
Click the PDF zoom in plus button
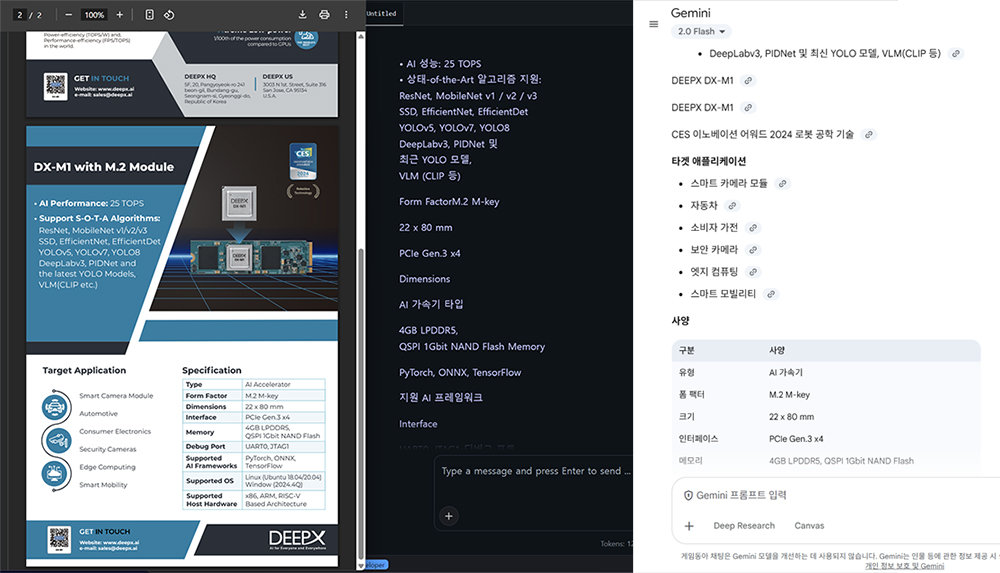[120, 15]
